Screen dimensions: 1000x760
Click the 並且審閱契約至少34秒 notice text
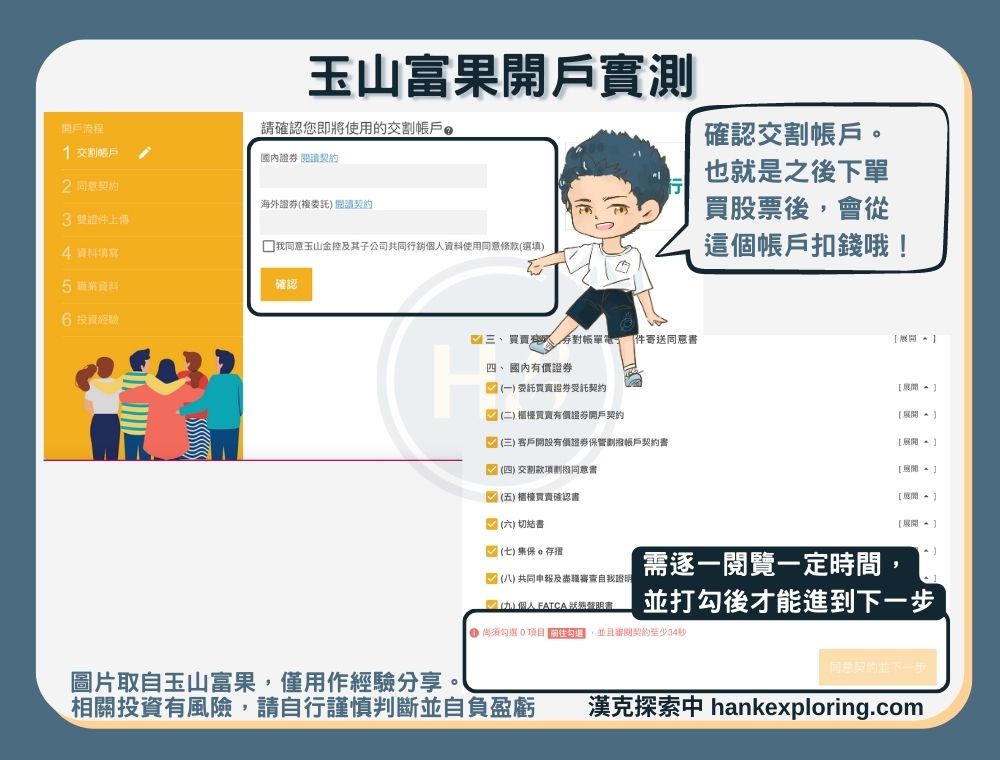click(x=641, y=633)
